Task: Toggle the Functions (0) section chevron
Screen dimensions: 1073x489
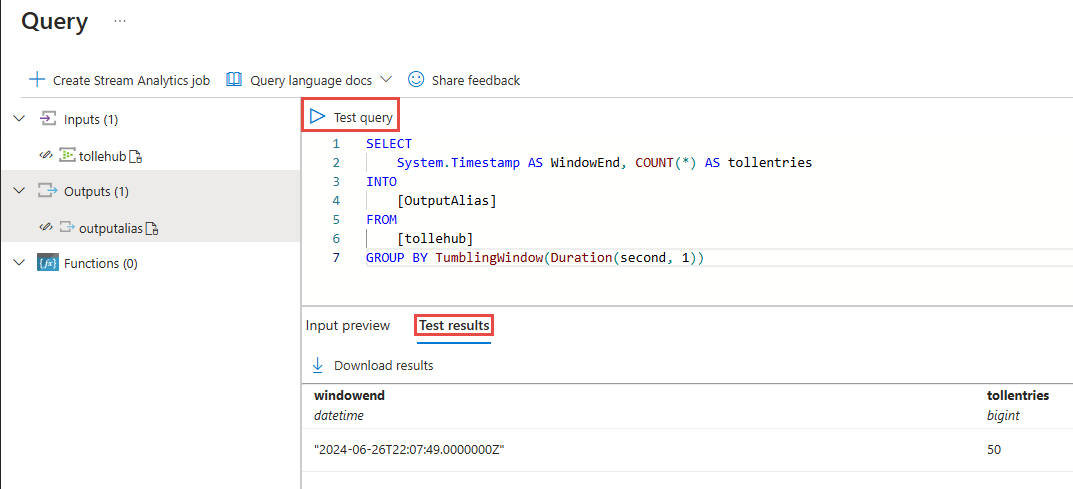Action: click(x=19, y=263)
